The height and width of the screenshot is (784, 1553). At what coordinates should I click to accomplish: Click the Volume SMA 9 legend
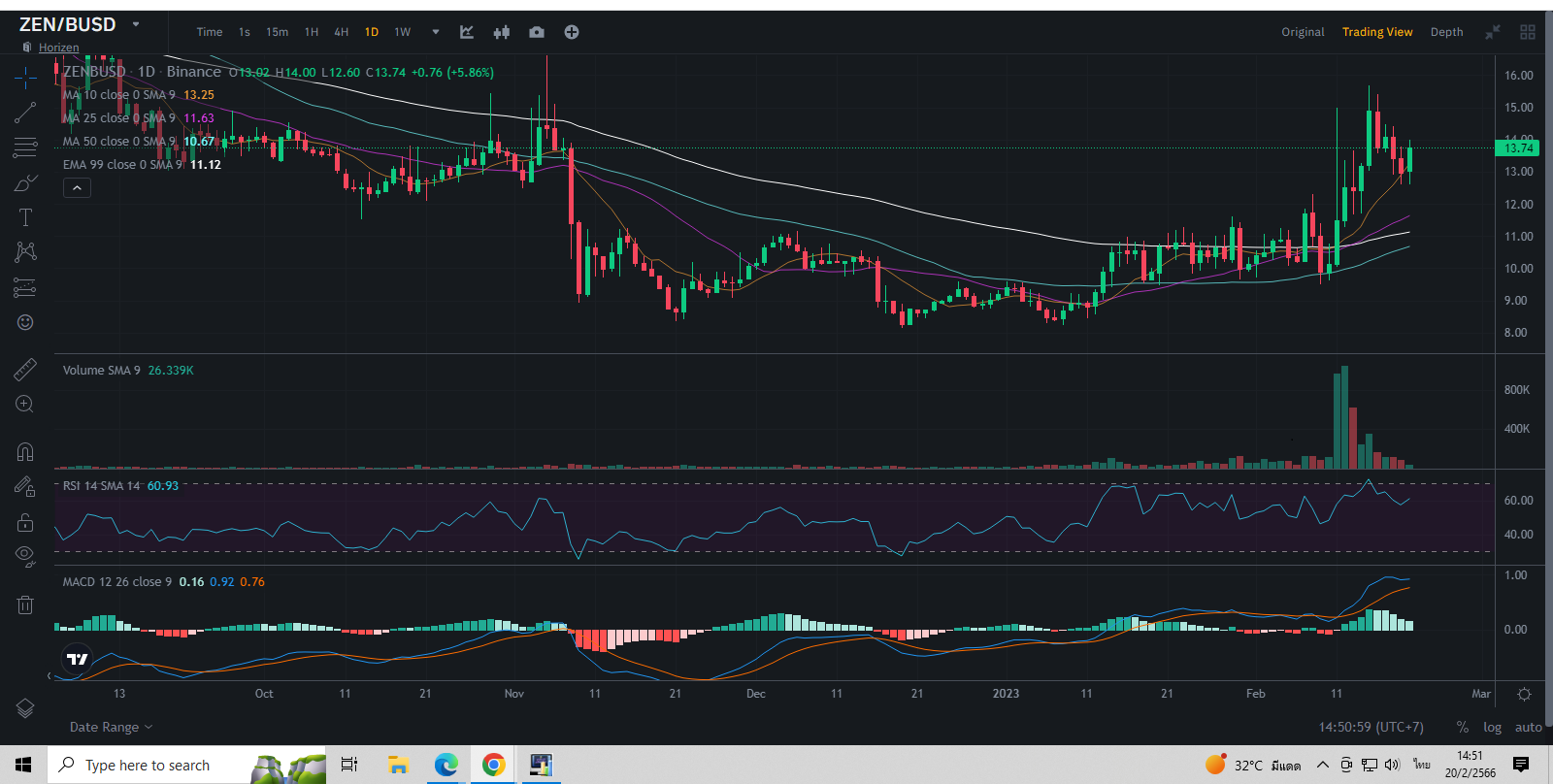(128, 371)
